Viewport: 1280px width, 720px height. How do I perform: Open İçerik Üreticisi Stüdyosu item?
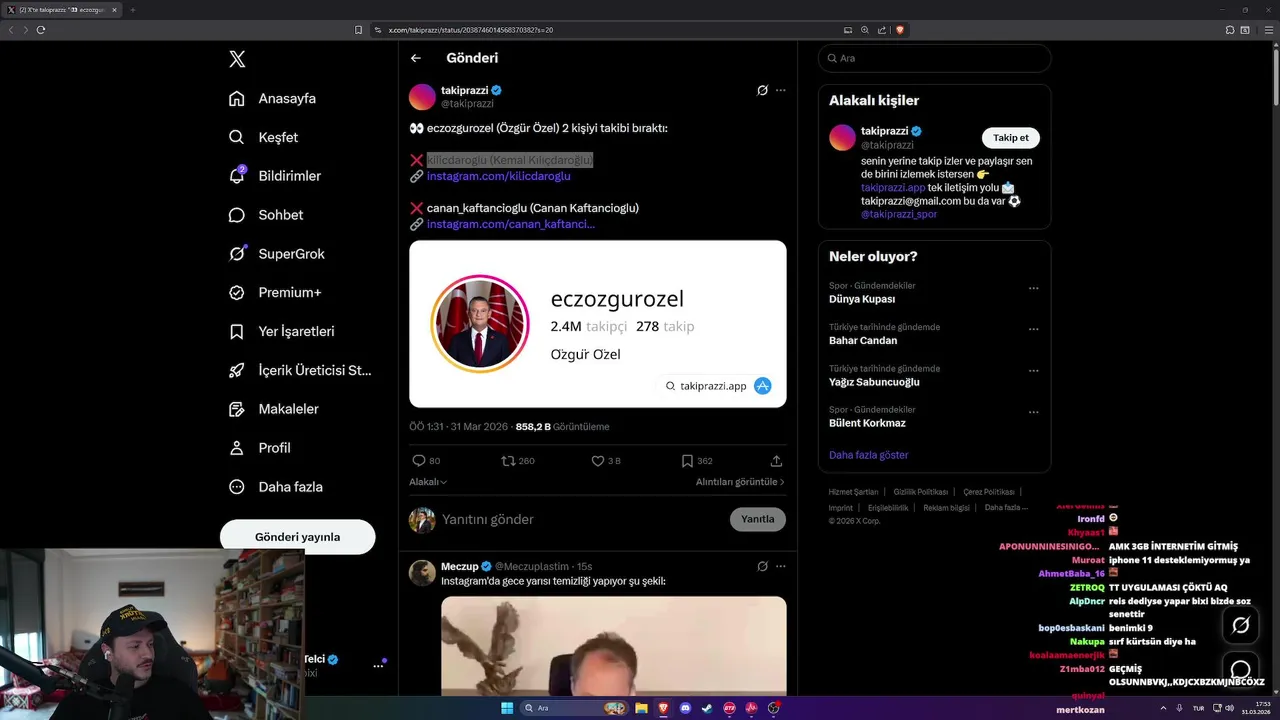[x=300, y=370]
